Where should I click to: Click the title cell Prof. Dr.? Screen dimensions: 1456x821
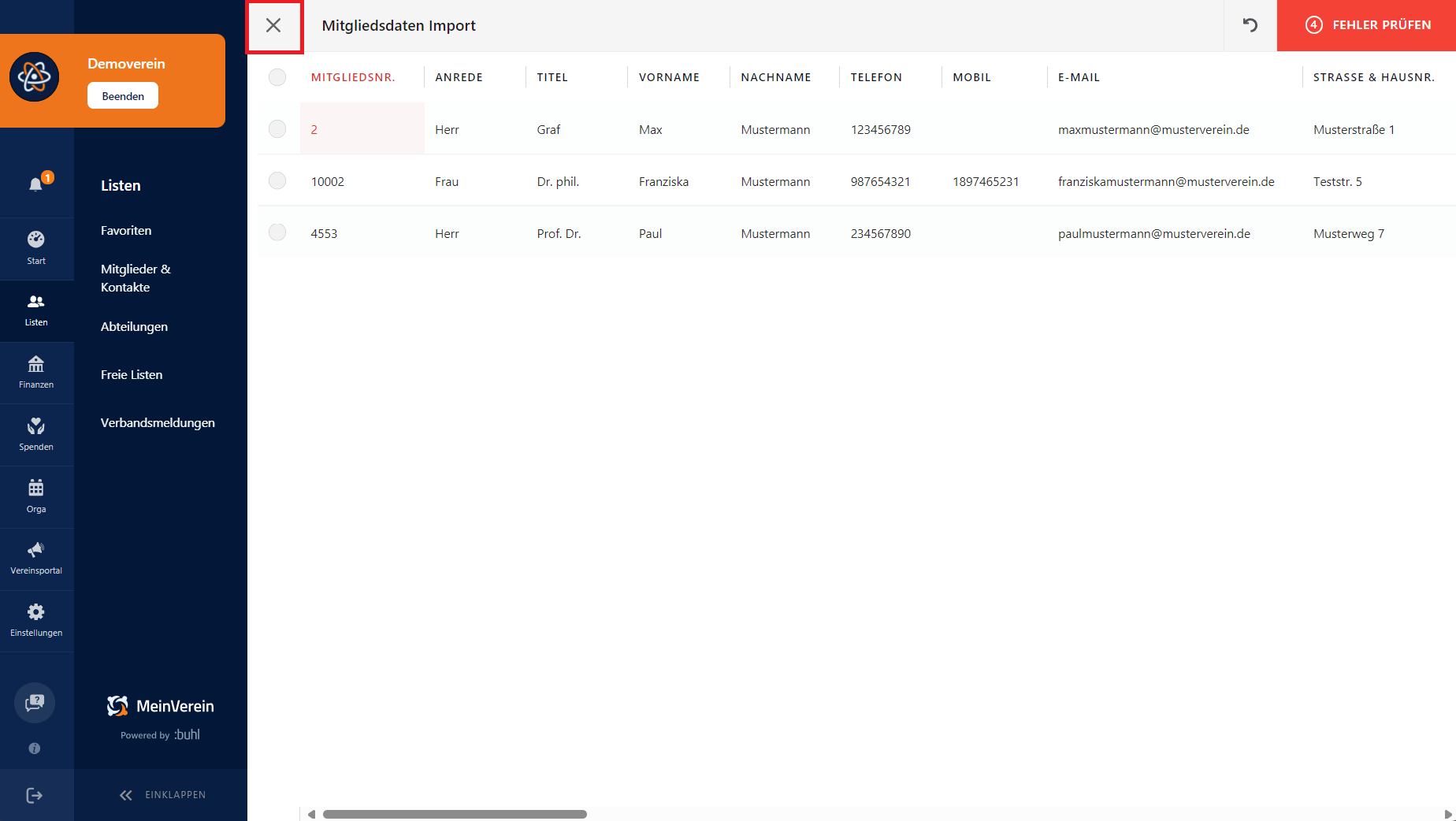[559, 233]
